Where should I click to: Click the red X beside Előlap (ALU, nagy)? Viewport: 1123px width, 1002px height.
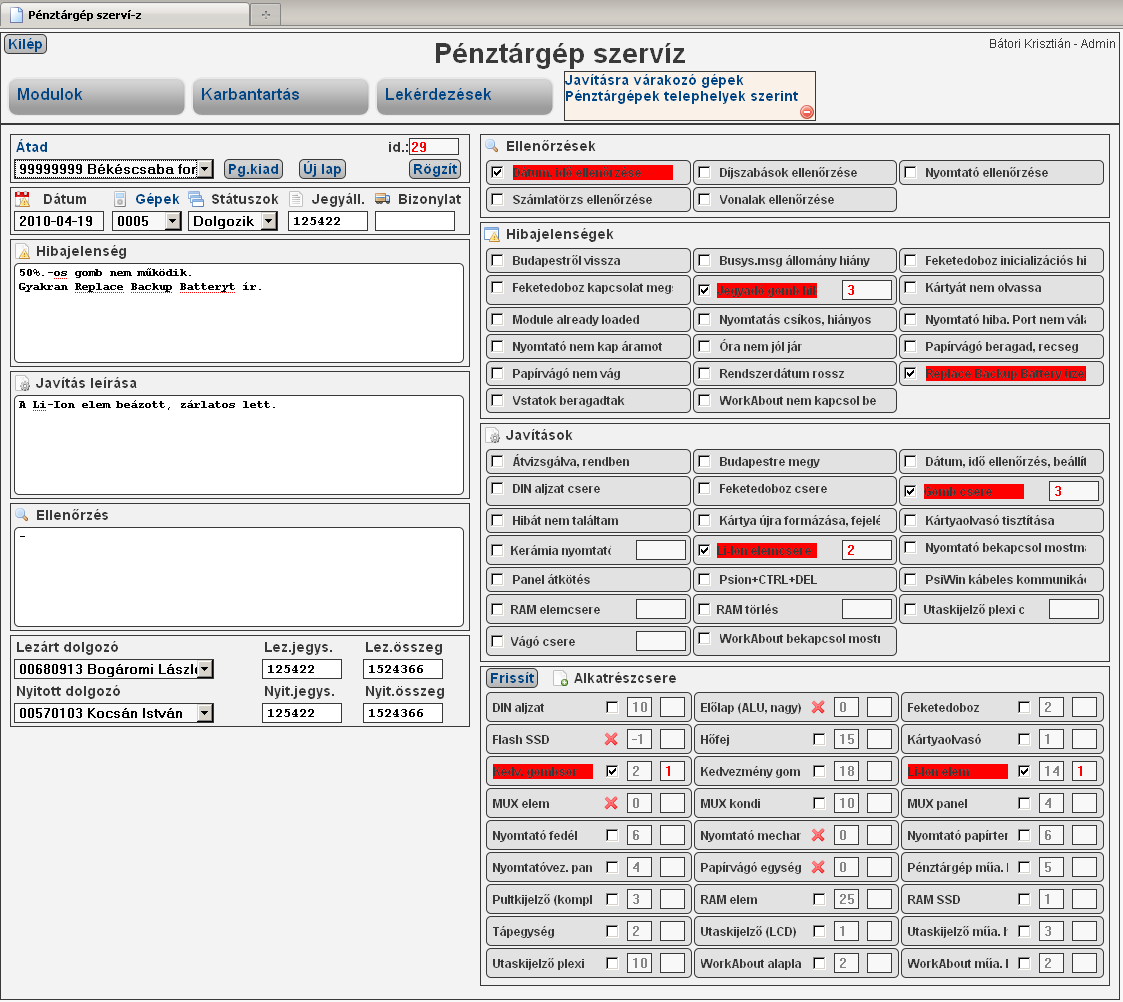click(x=818, y=707)
